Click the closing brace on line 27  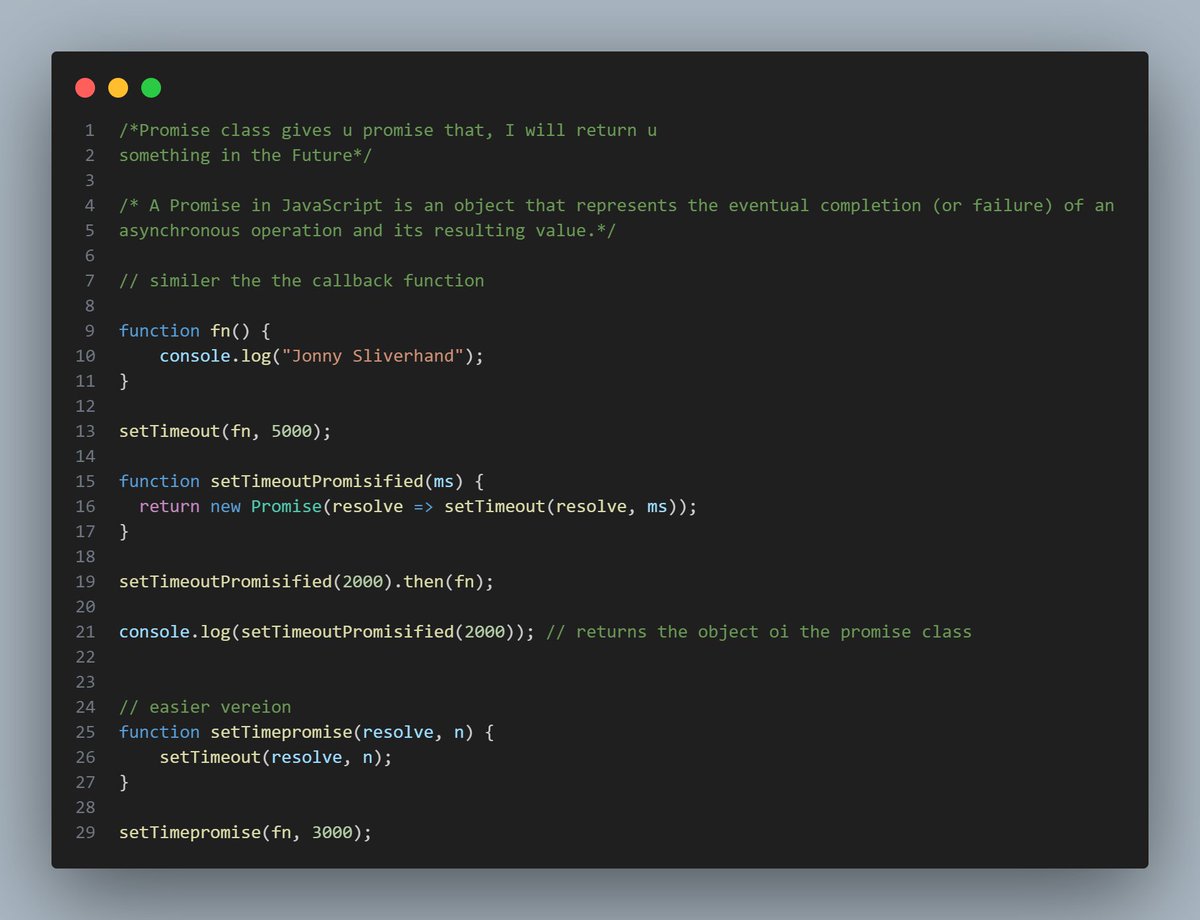click(124, 782)
